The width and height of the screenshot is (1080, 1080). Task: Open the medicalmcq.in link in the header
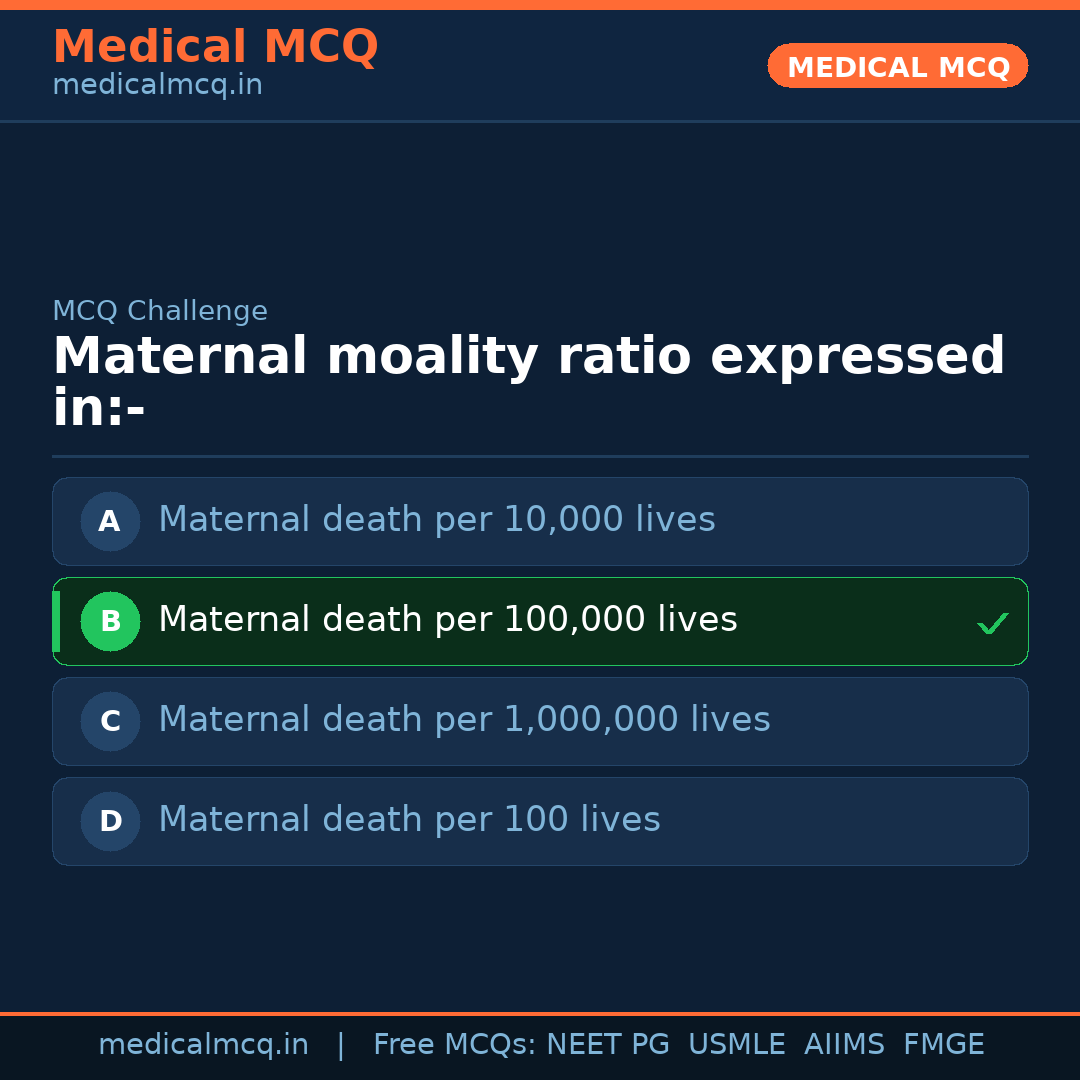coord(157,86)
